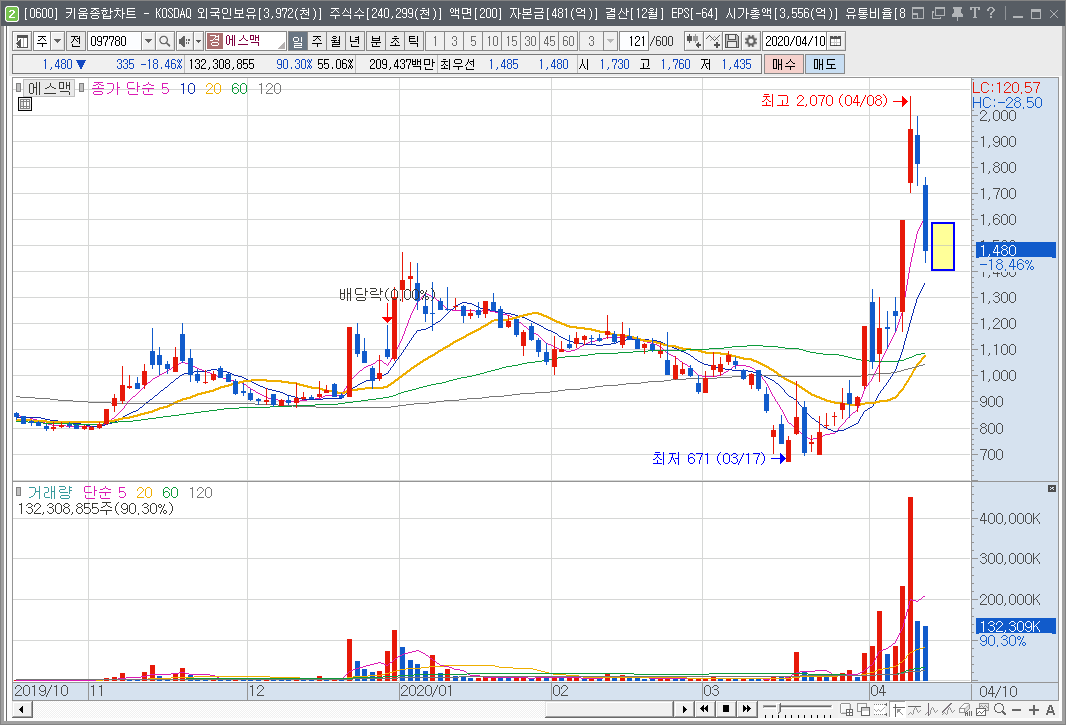Click the T font icon in title bar
The width and height of the screenshot is (1066, 725).
pyautogui.click(x=974, y=13)
